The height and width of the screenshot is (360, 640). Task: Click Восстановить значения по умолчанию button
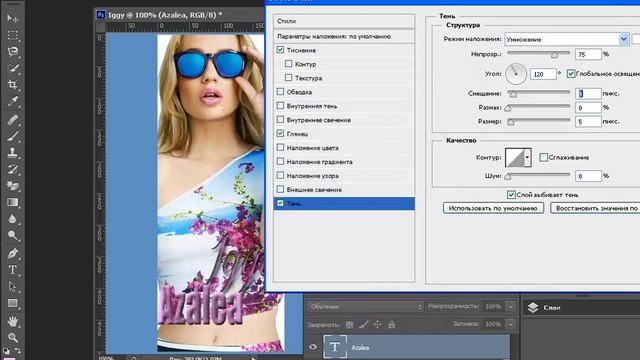(595, 208)
